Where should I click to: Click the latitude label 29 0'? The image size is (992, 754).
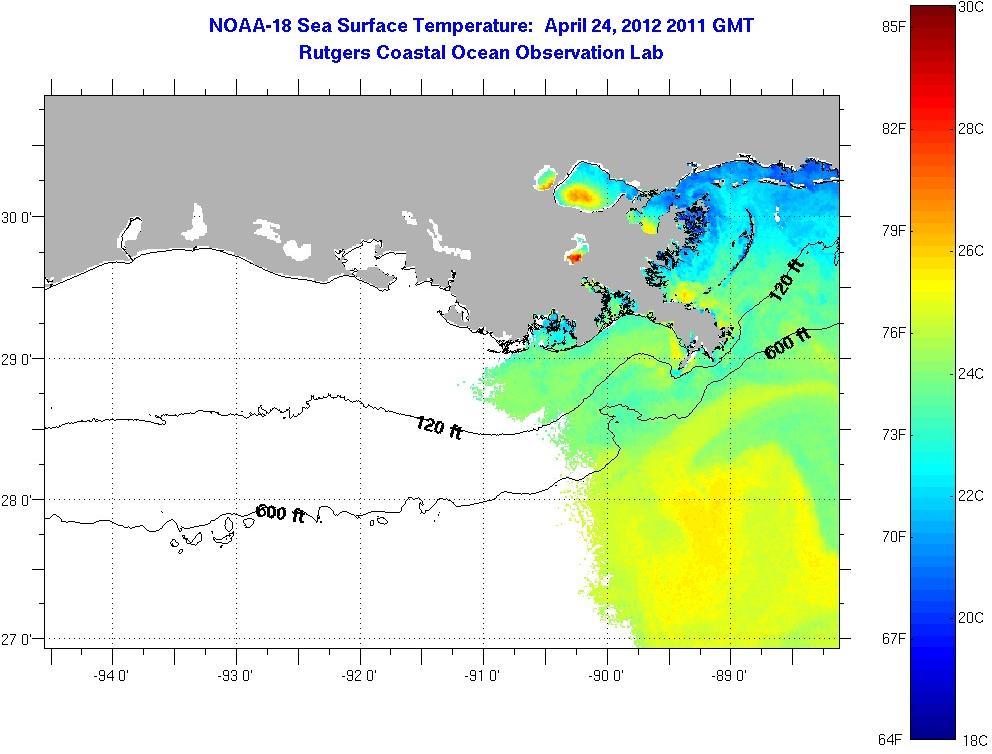point(15,359)
